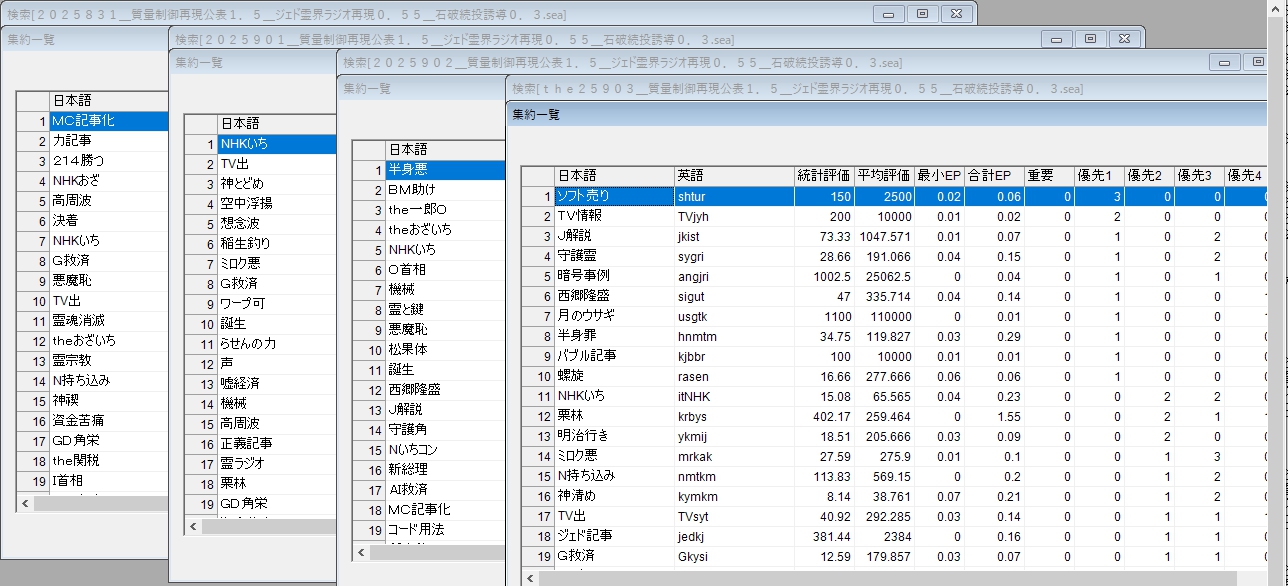
Task: Sort by the 統計評価 column header
Action: 824,175
